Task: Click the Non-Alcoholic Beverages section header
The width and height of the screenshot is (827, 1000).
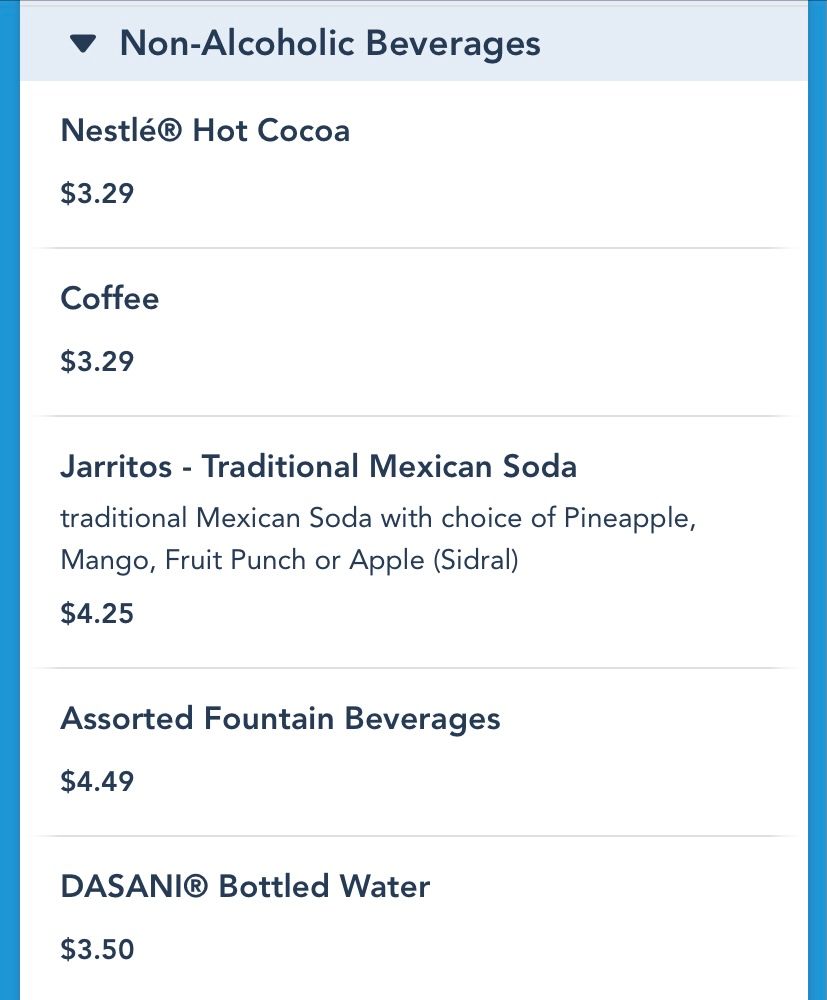Action: (414, 42)
